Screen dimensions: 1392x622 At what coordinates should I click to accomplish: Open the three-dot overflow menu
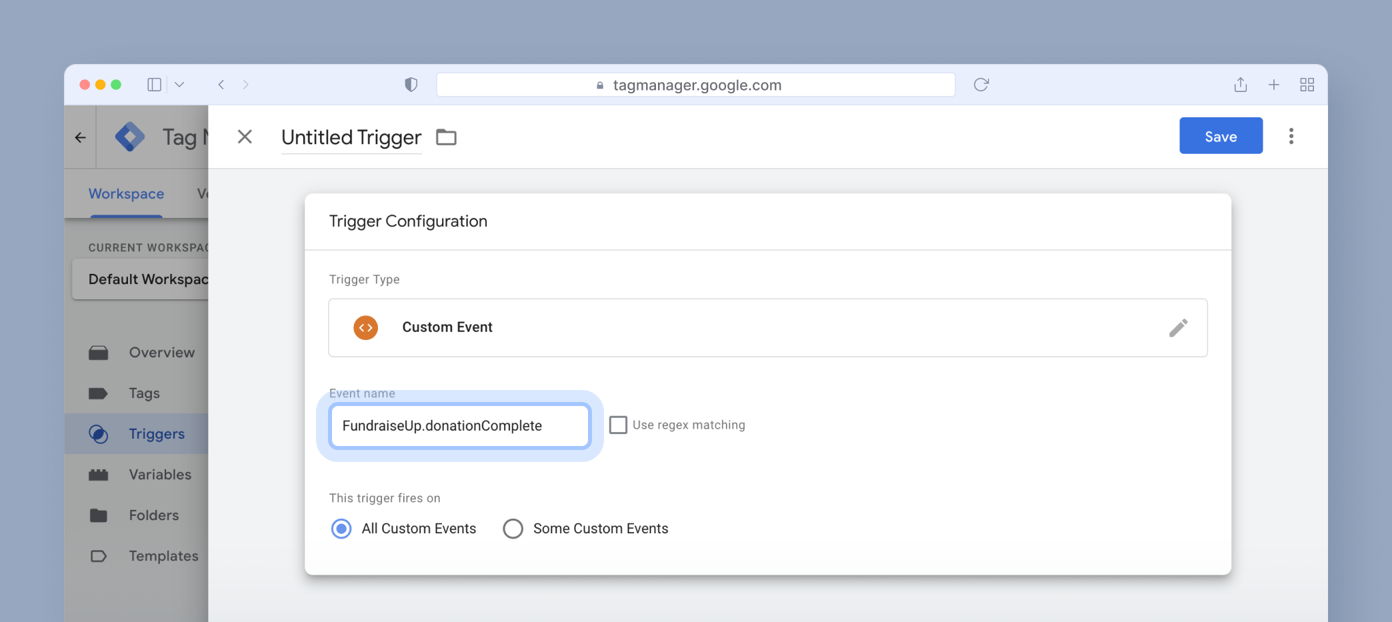pos(1291,135)
